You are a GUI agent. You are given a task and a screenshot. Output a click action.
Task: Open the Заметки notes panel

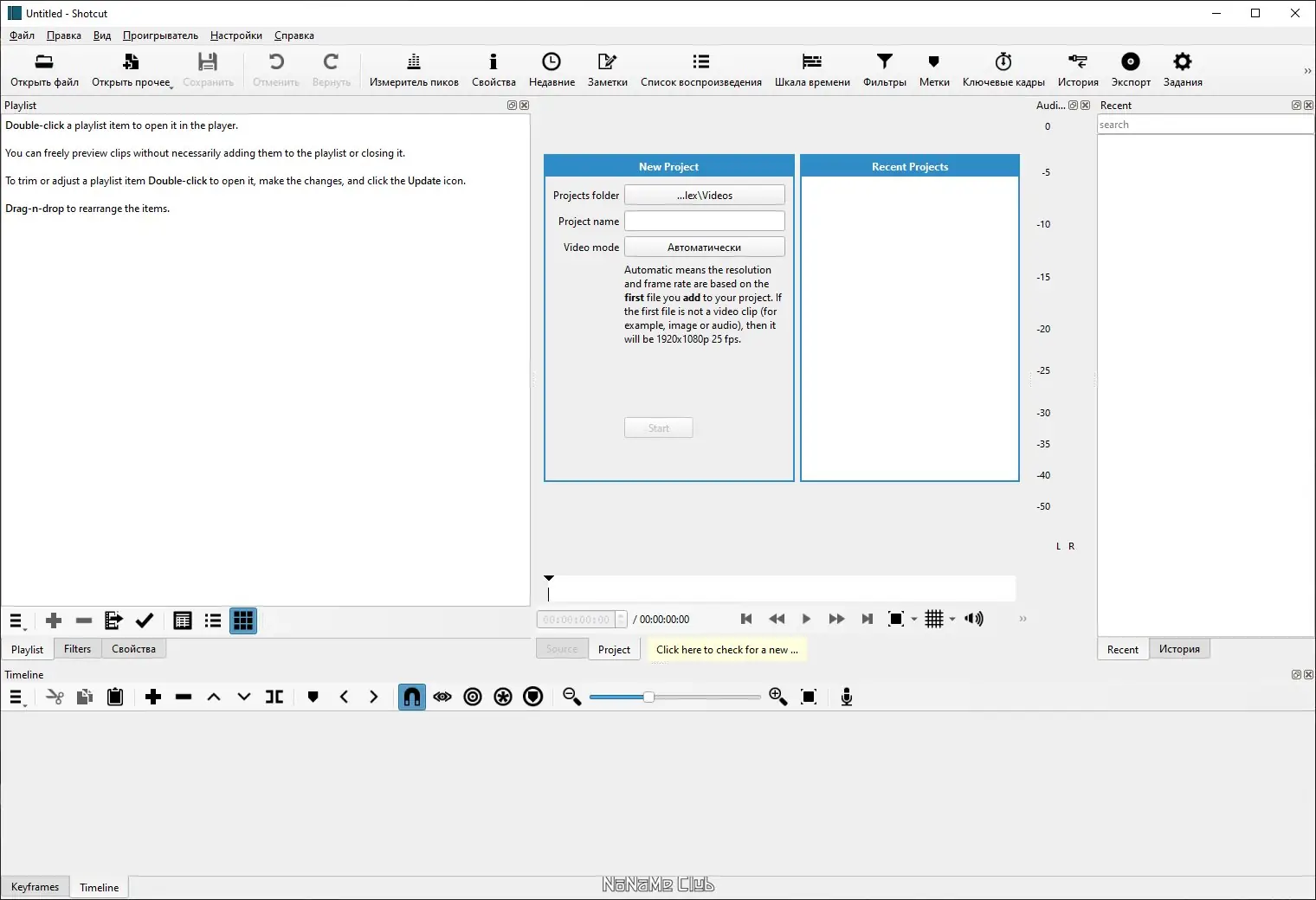[608, 71]
